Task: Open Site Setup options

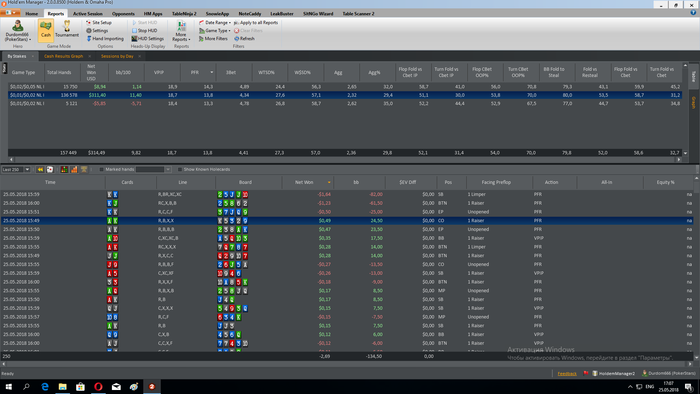Action: pyautogui.click(x=99, y=22)
